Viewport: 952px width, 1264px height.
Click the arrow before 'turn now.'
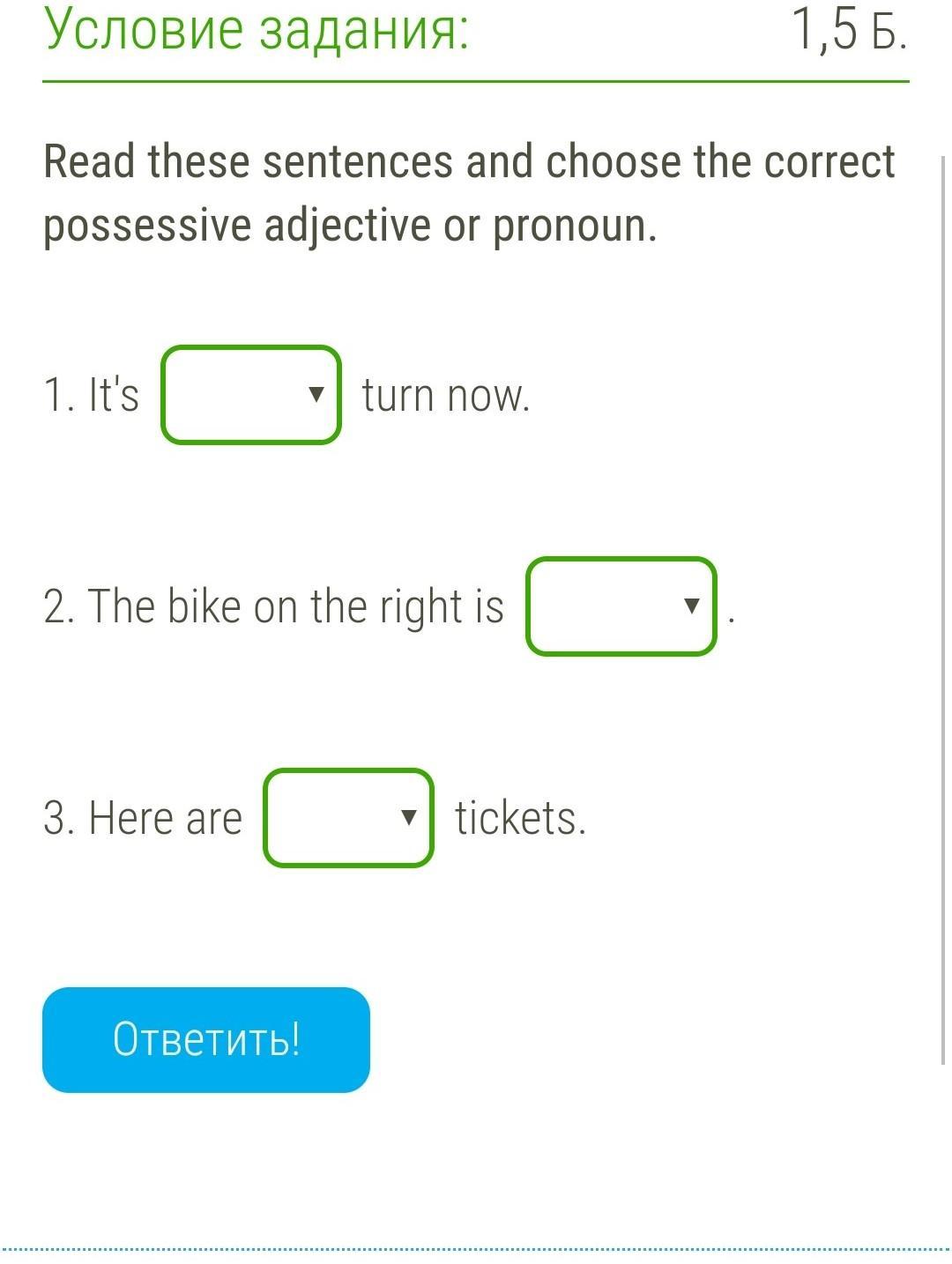click(316, 394)
